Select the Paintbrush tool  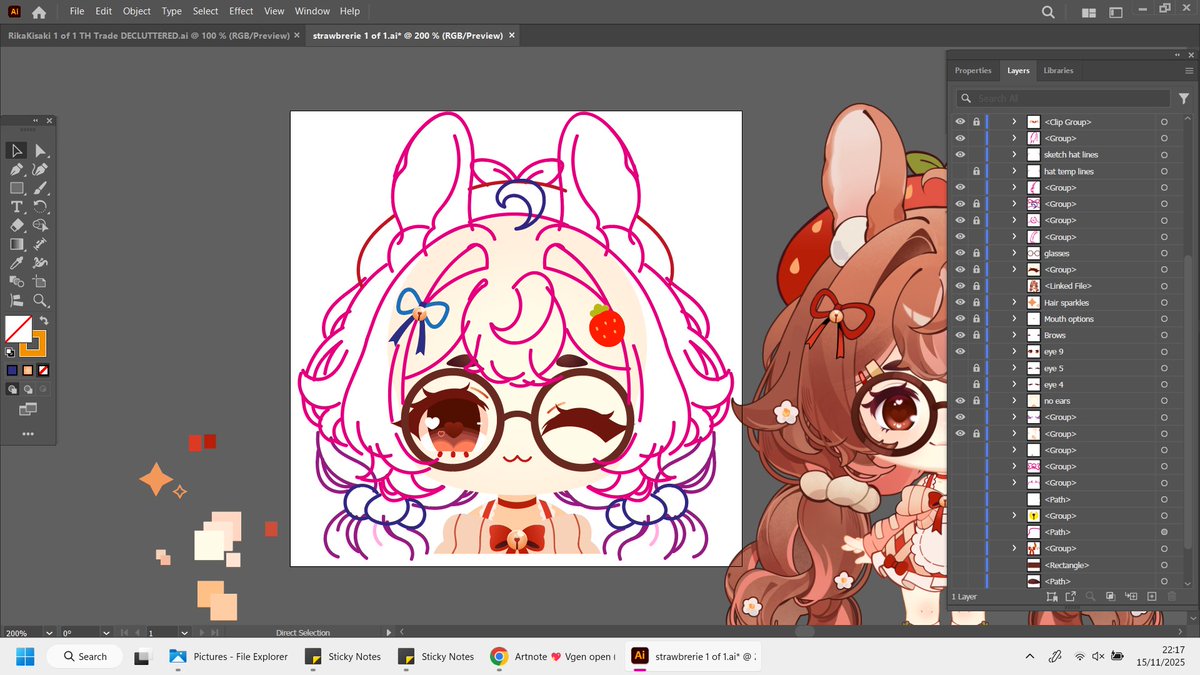41,188
